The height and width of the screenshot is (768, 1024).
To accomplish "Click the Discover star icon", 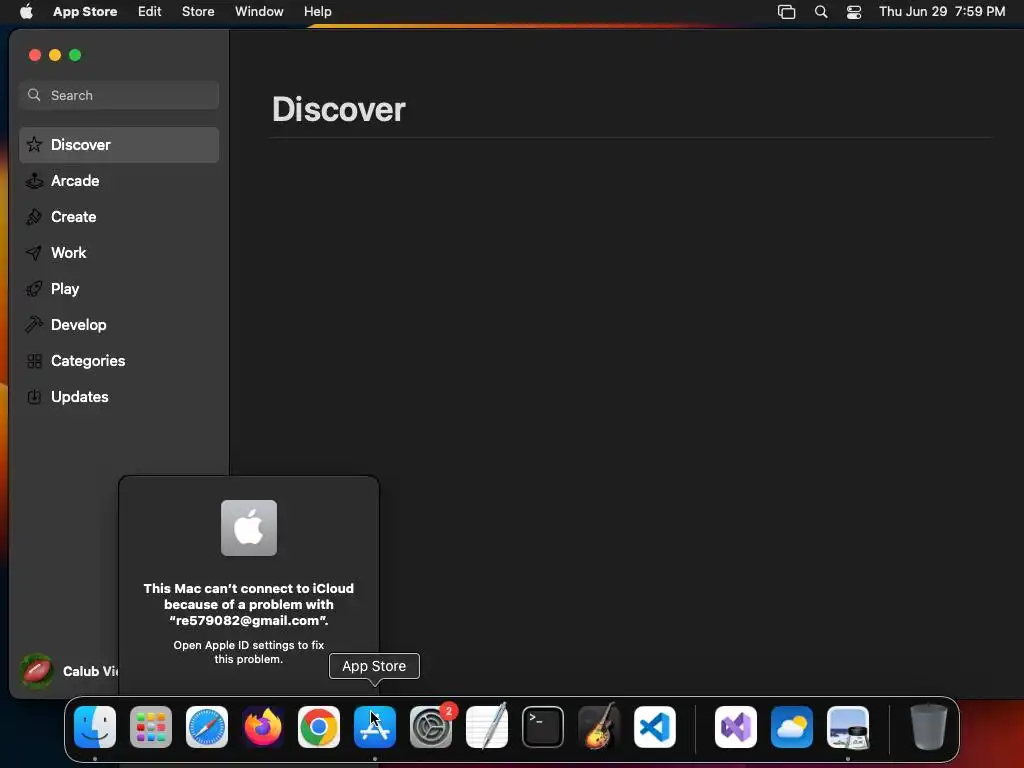I will click(34, 144).
